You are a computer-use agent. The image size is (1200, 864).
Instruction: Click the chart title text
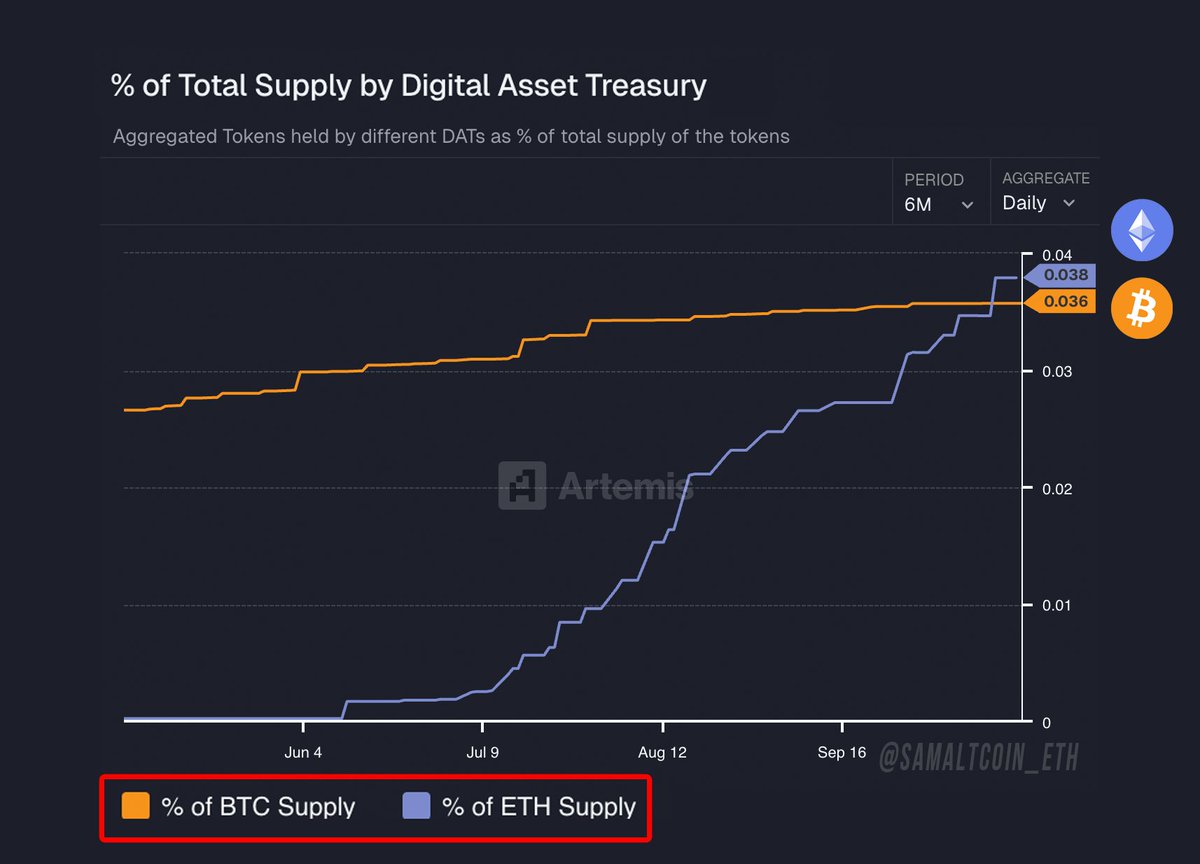[x=409, y=86]
